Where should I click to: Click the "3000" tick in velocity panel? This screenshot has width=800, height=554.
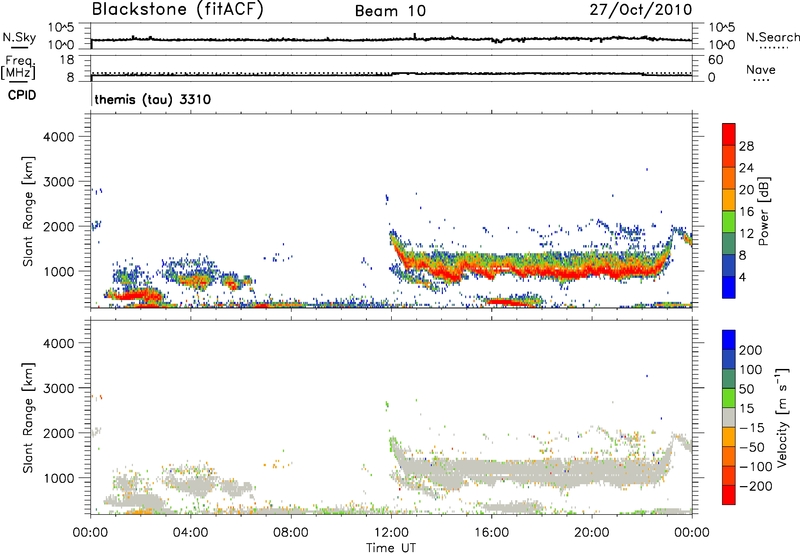59,388
